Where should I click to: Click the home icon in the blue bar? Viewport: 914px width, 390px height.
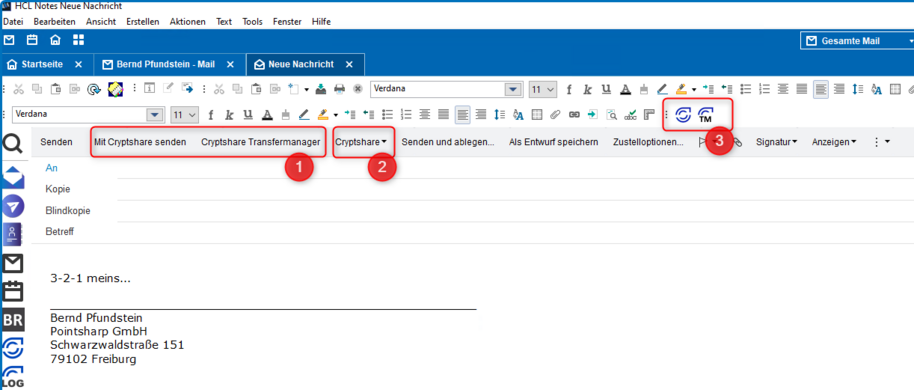click(x=55, y=40)
